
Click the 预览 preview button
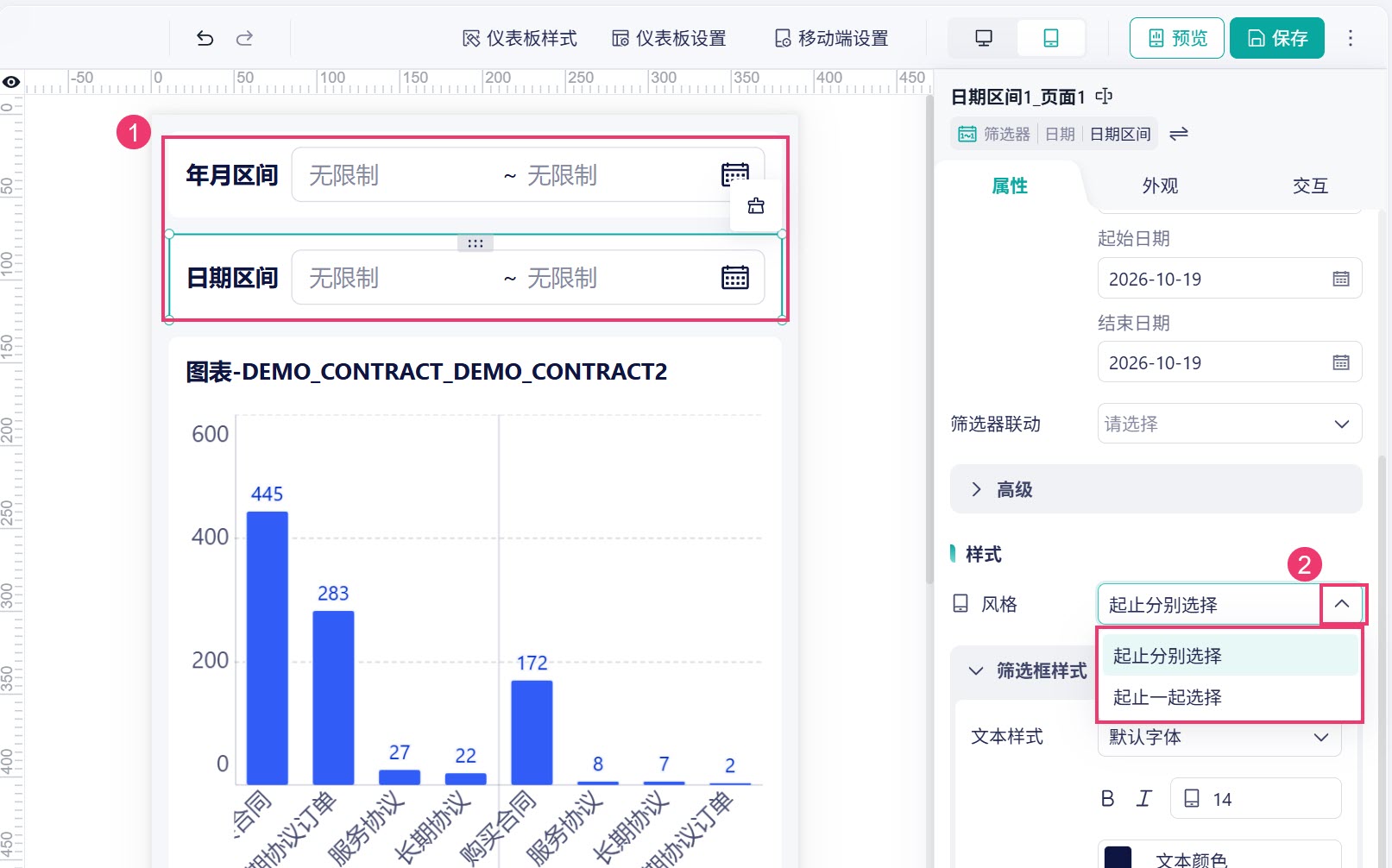[1177, 38]
